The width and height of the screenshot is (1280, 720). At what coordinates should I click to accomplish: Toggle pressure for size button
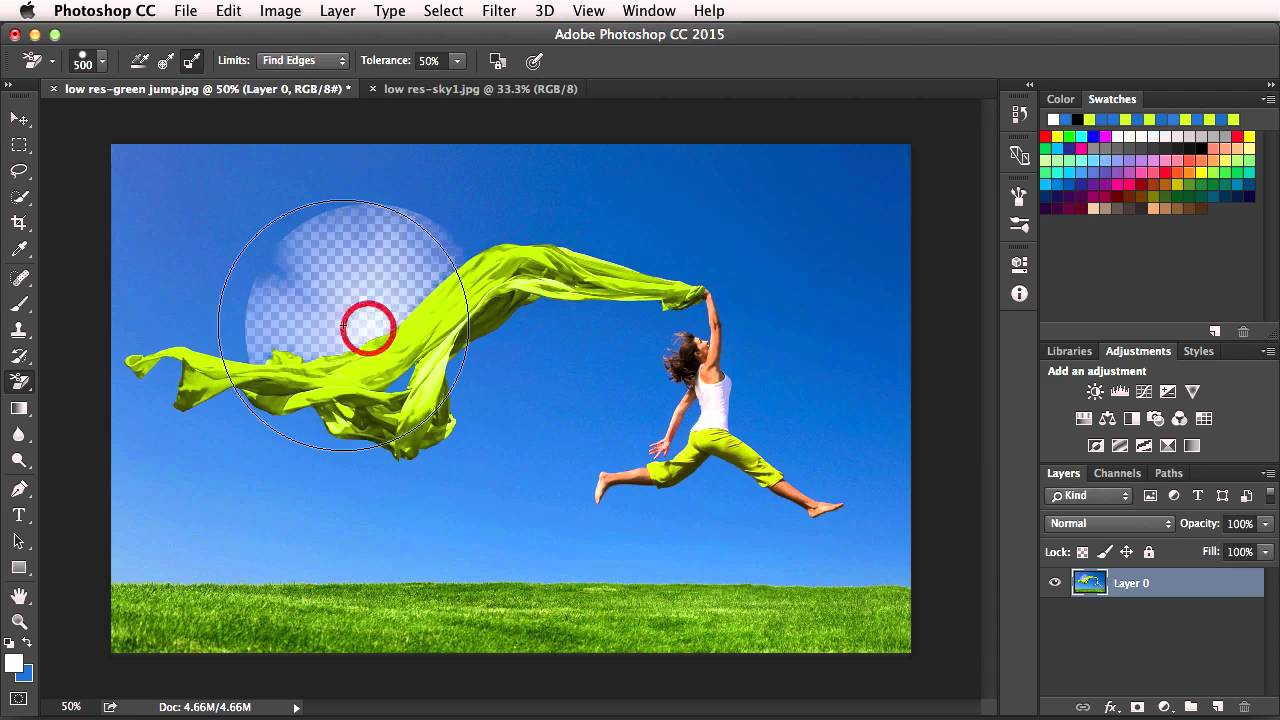point(534,61)
